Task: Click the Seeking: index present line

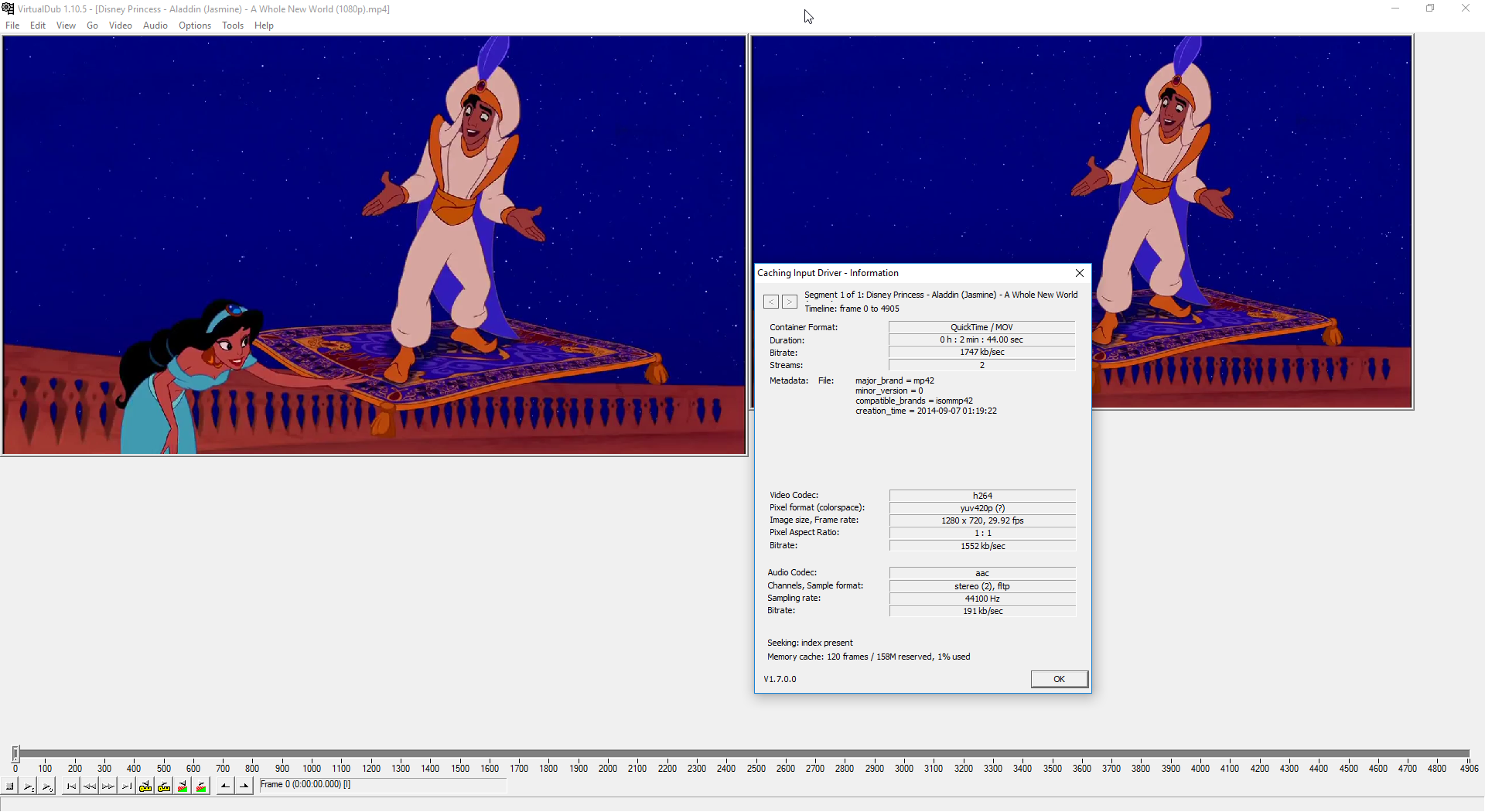Action: click(x=810, y=643)
